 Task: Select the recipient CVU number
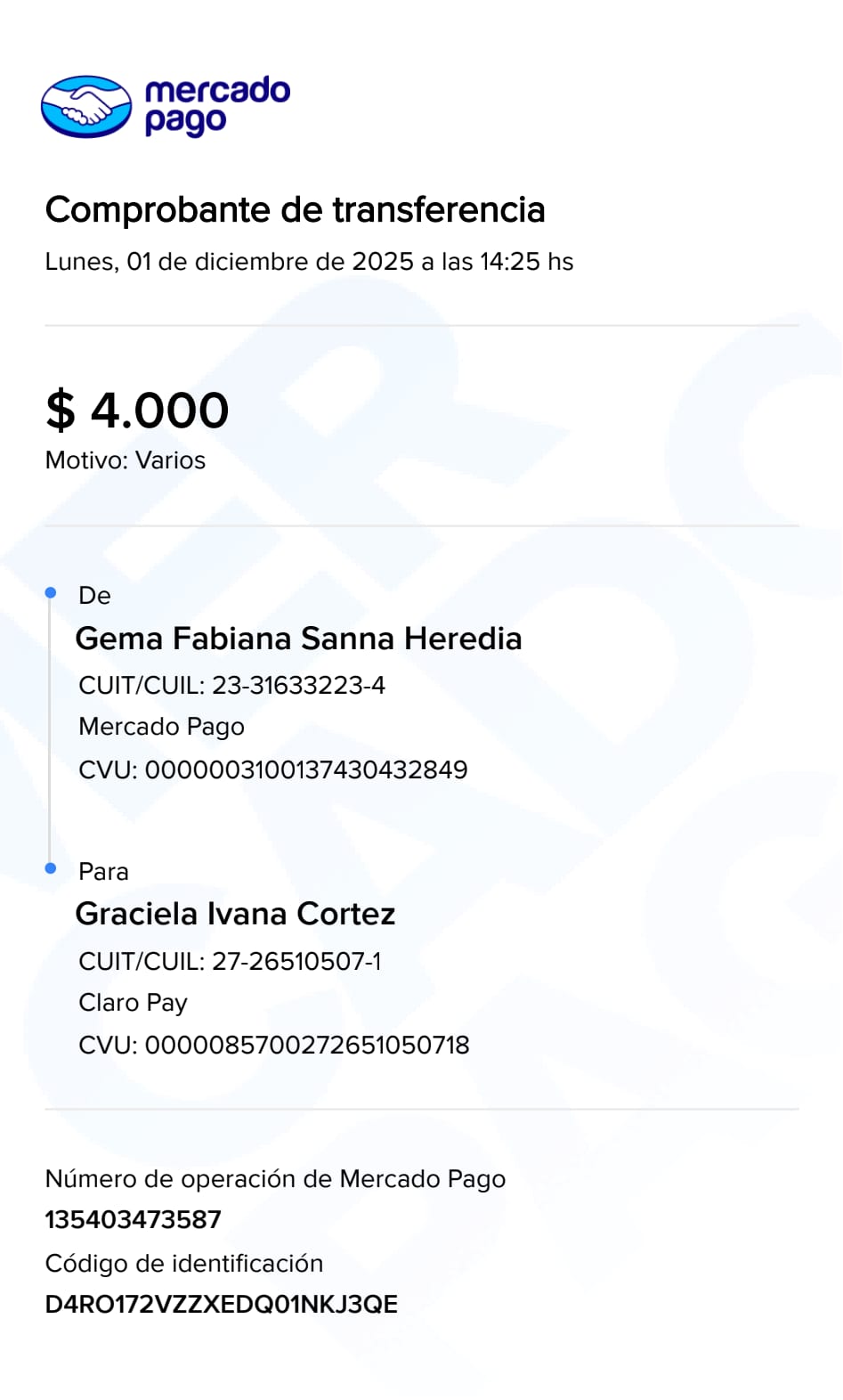(x=306, y=1045)
